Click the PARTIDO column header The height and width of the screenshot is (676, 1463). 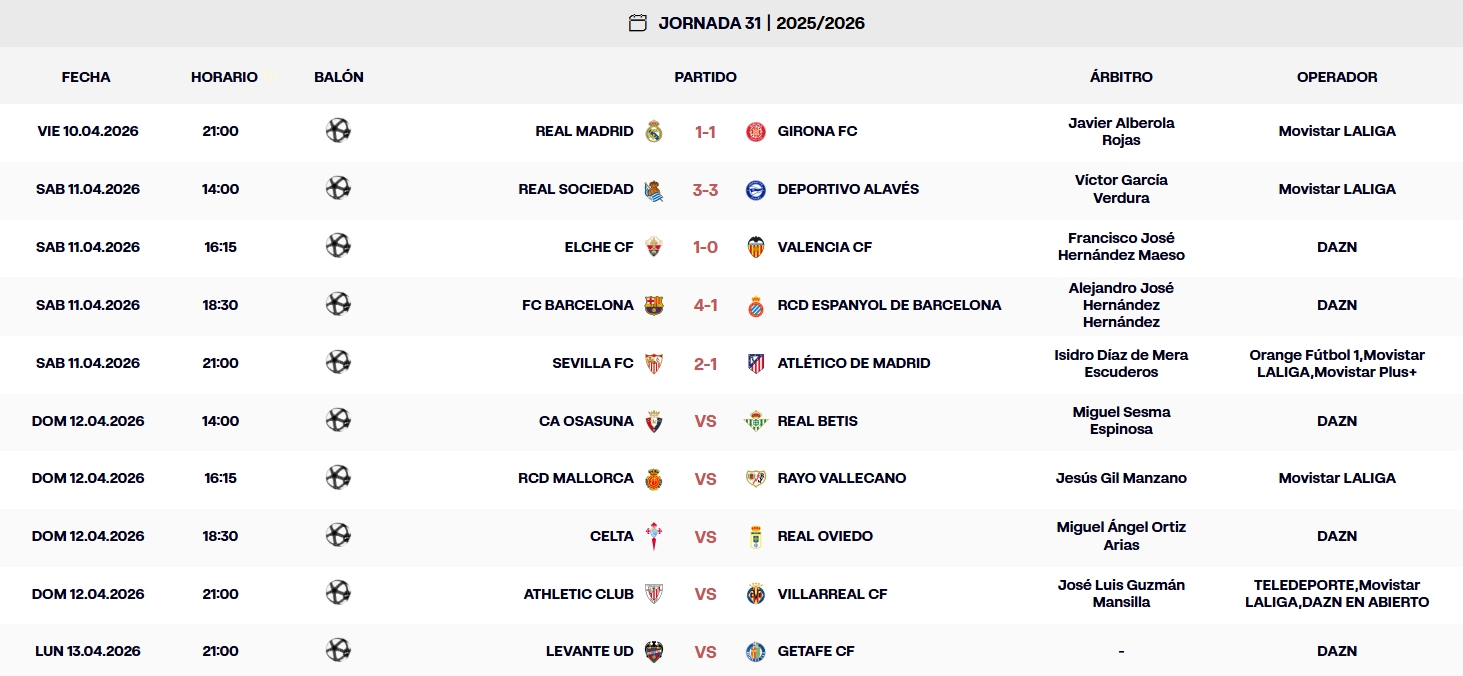tap(705, 76)
